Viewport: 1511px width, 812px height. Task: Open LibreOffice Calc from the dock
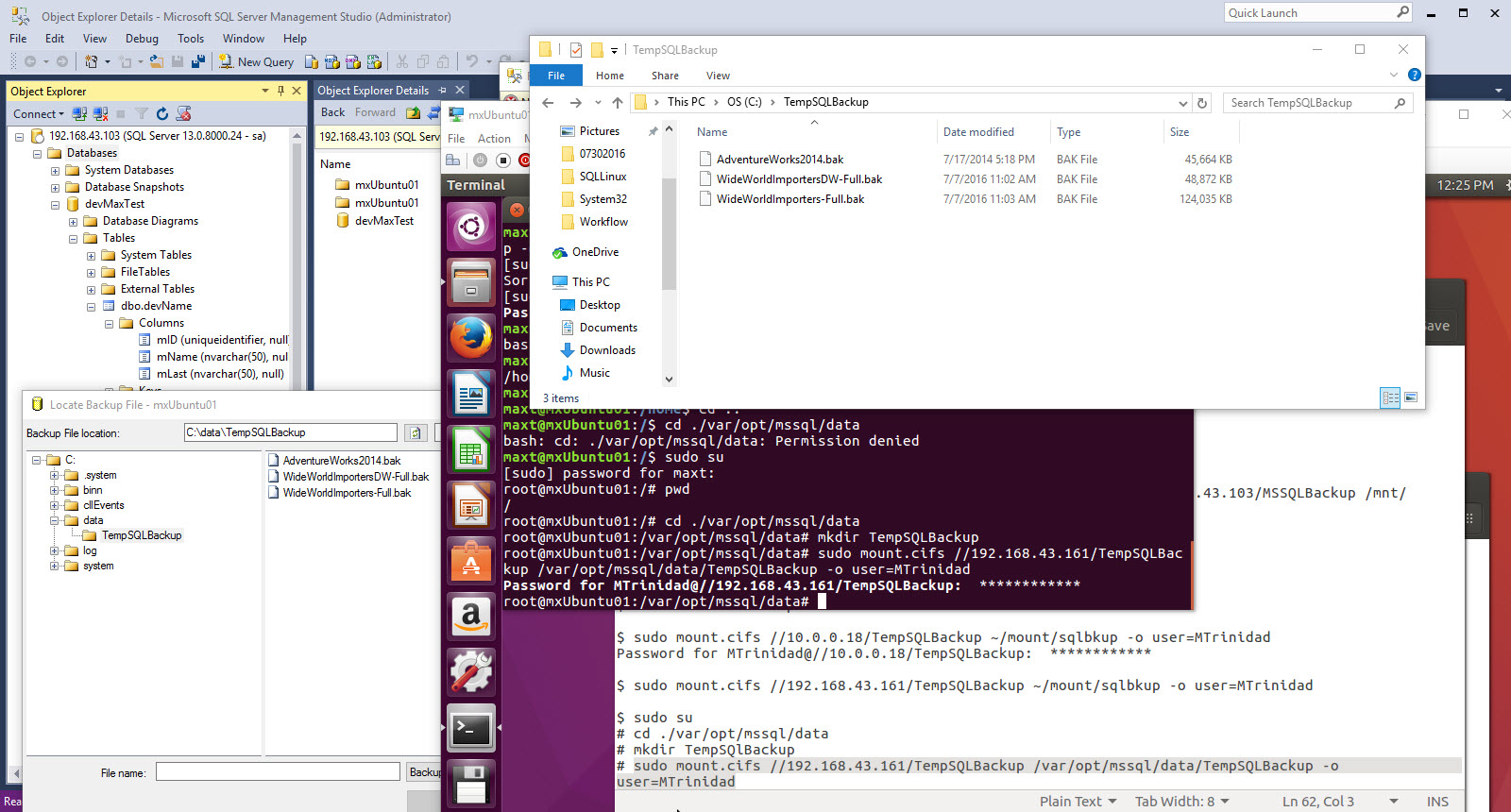(x=471, y=449)
